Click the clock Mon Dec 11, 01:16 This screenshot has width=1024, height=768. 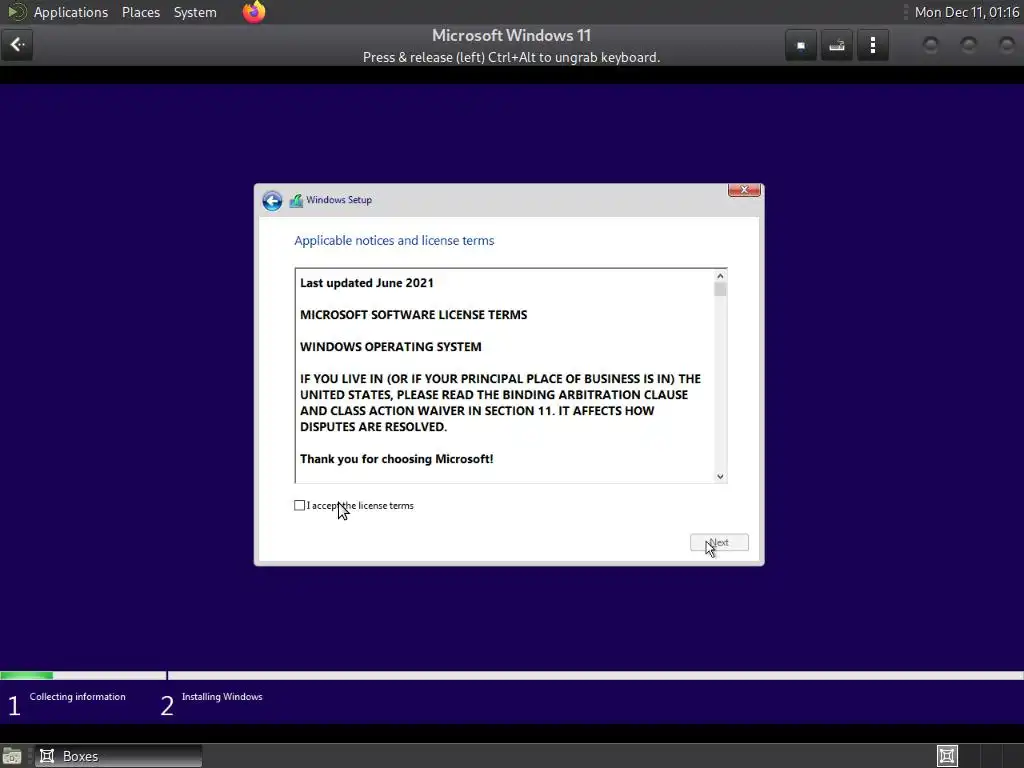click(x=967, y=12)
